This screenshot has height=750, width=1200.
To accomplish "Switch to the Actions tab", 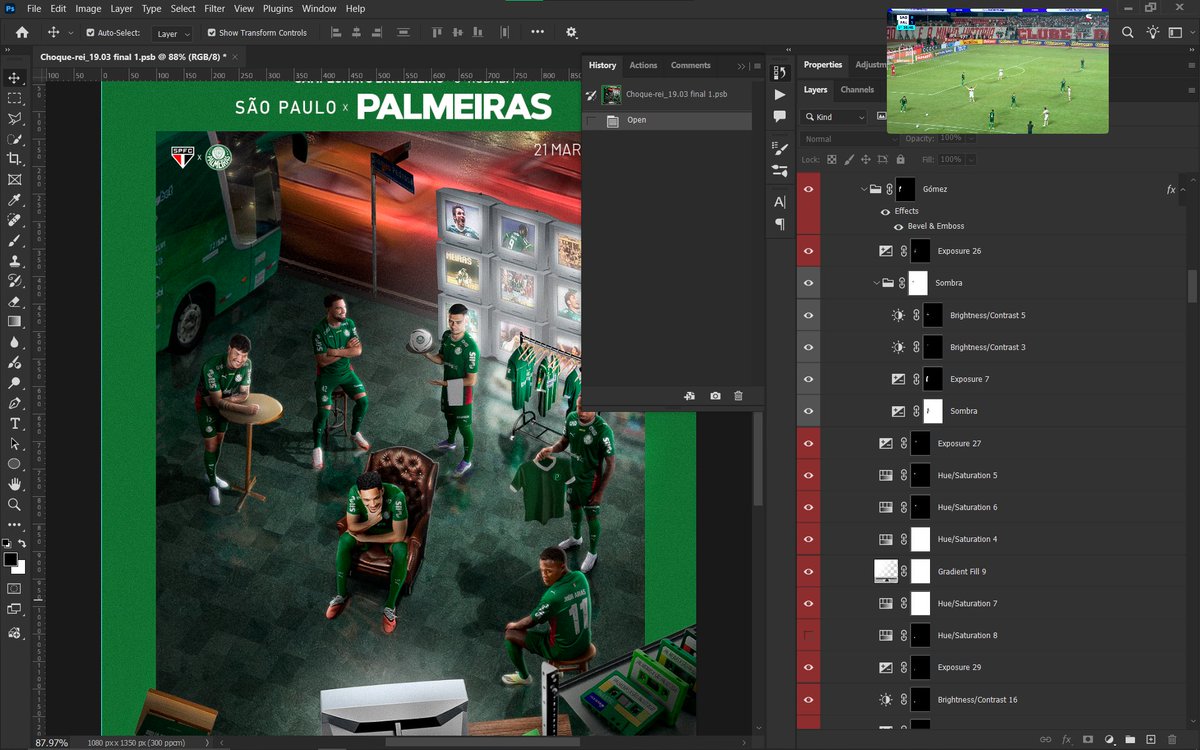I will tap(643, 65).
